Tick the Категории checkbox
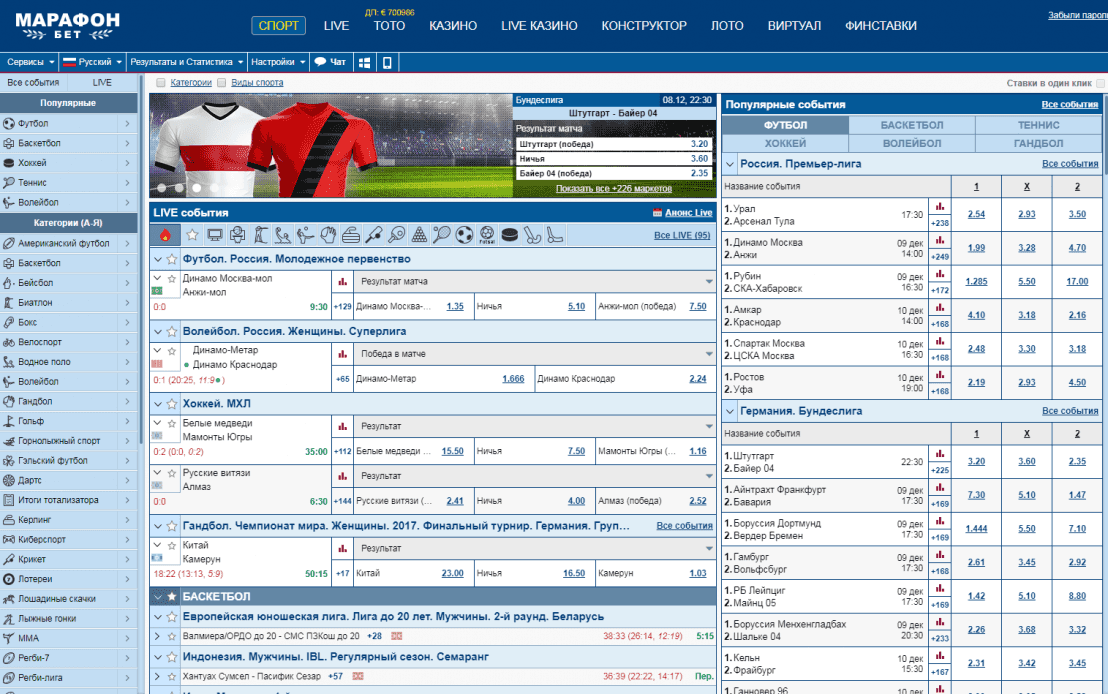This screenshot has width=1108, height=694. [x=161, y=83]
